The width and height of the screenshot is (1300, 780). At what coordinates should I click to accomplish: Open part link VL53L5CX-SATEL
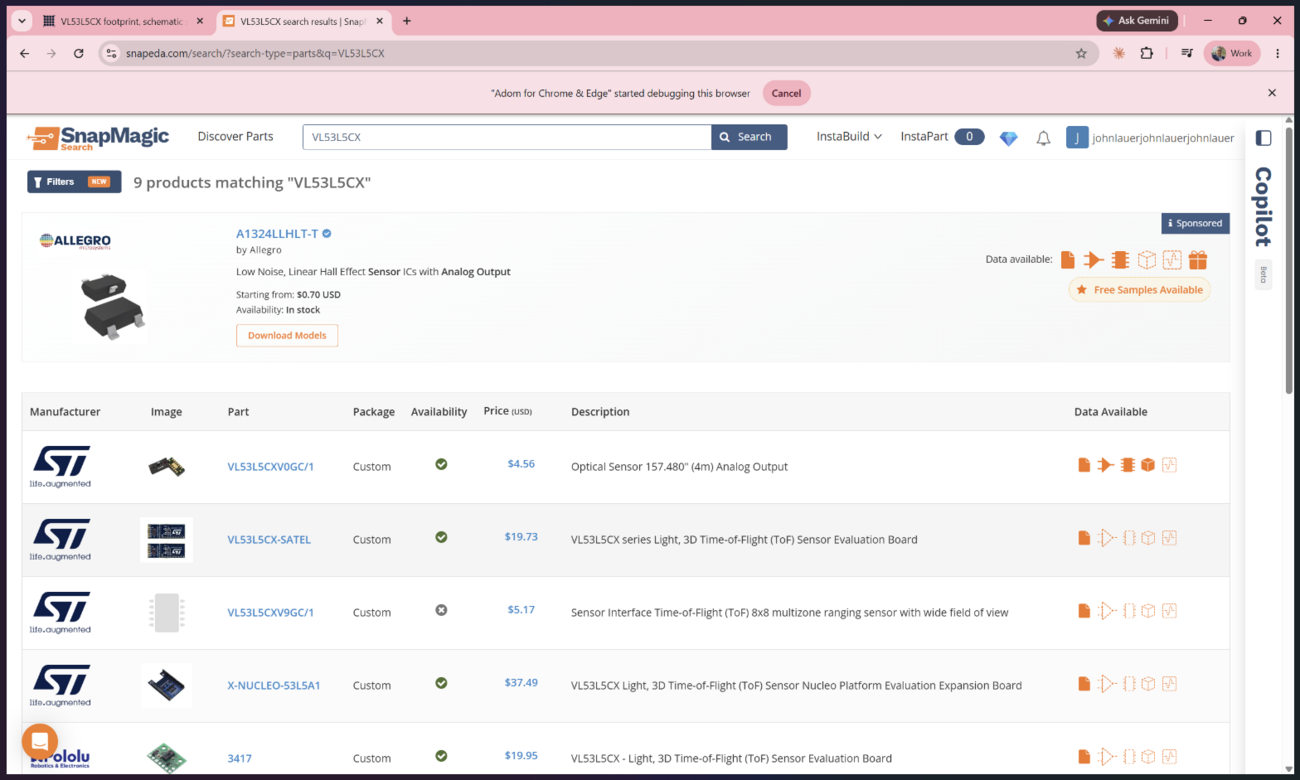[269, 539]
